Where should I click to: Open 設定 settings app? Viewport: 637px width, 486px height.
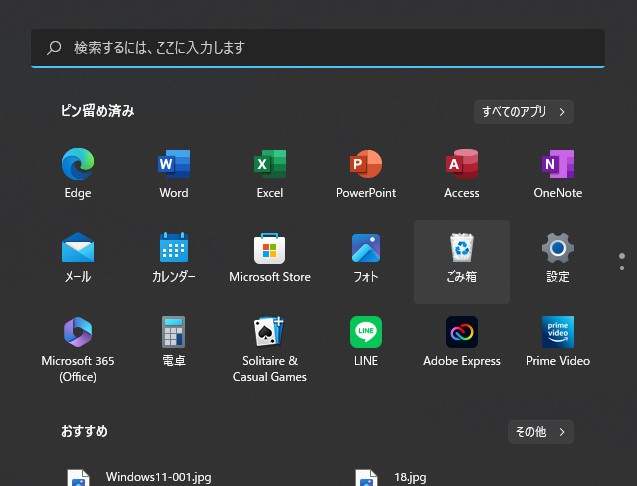tap(558, 258)
